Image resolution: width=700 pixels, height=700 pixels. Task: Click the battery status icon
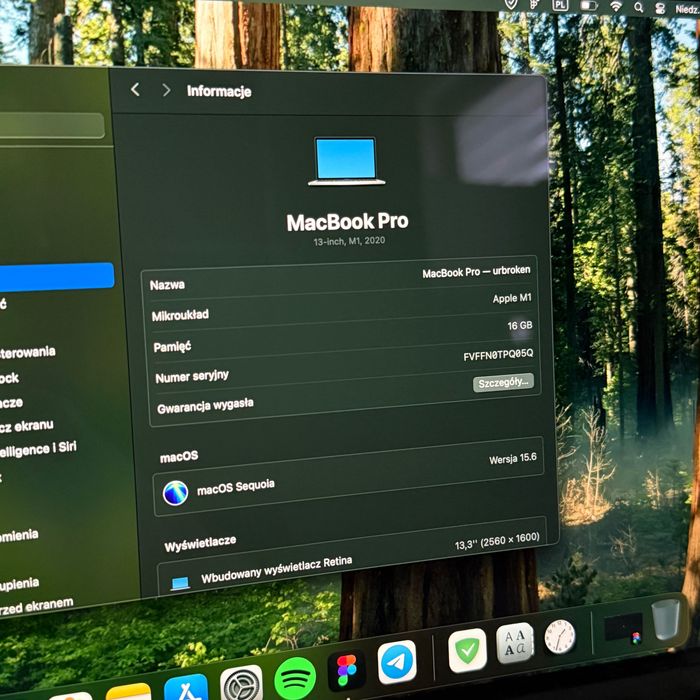tap(589, 5)
